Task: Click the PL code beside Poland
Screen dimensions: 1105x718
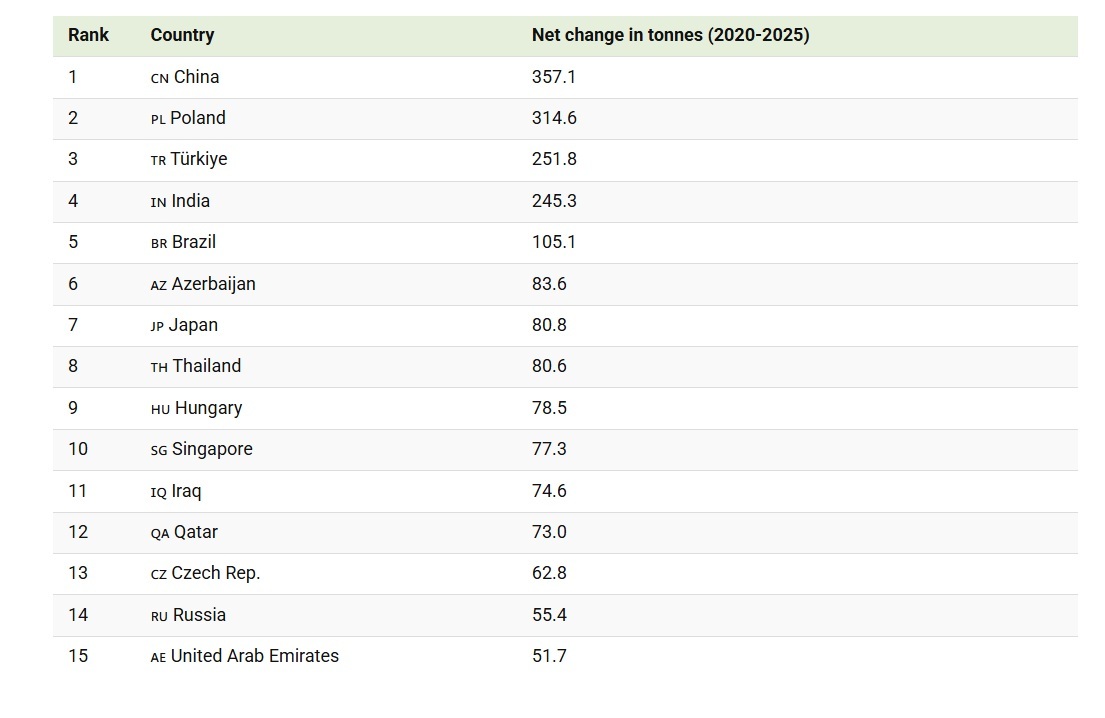Action: [x=158, y=119]
